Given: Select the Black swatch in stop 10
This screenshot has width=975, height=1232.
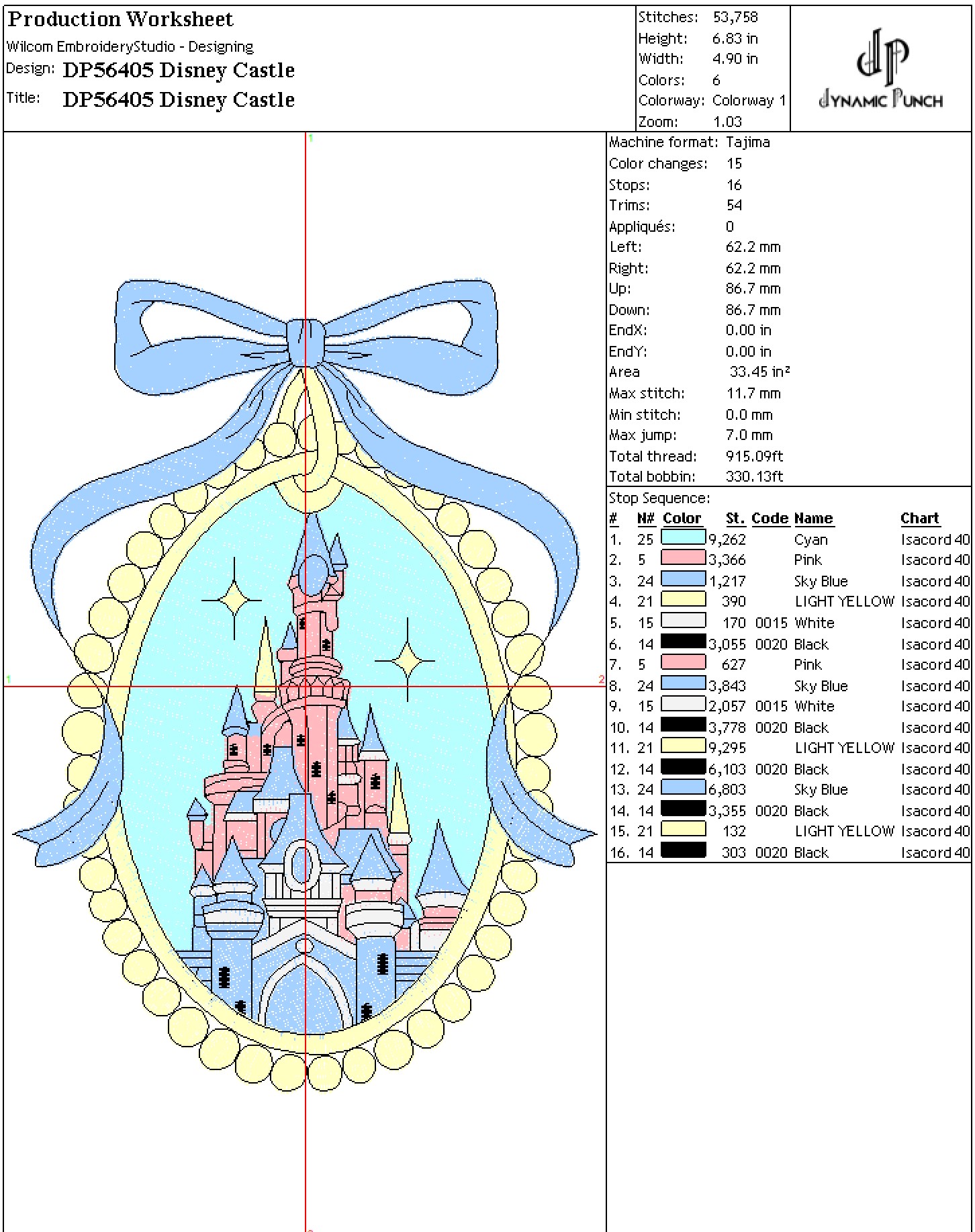Looking at the screenshot, I should [x=683, y=725].
